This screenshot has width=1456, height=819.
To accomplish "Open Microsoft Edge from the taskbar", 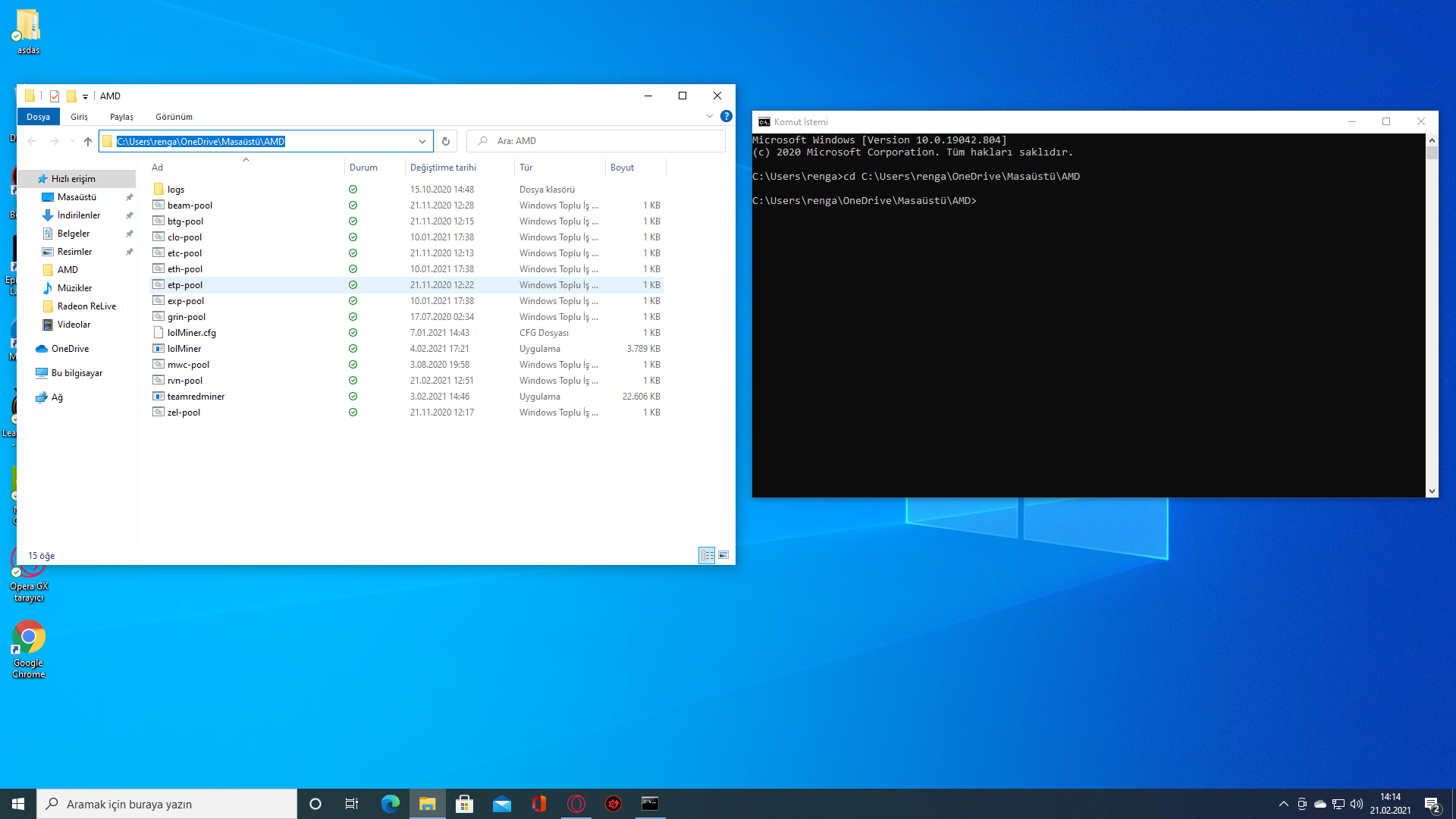I will [x=391, y=804].
